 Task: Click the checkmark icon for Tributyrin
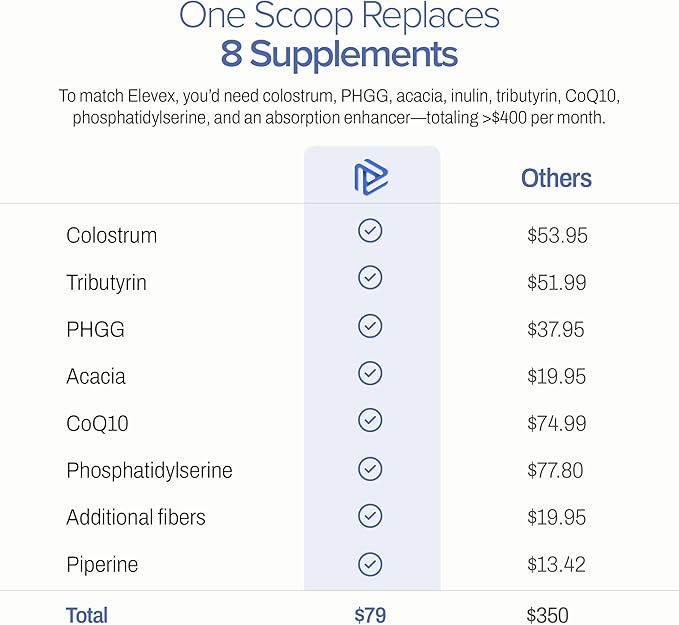[370, 278]
